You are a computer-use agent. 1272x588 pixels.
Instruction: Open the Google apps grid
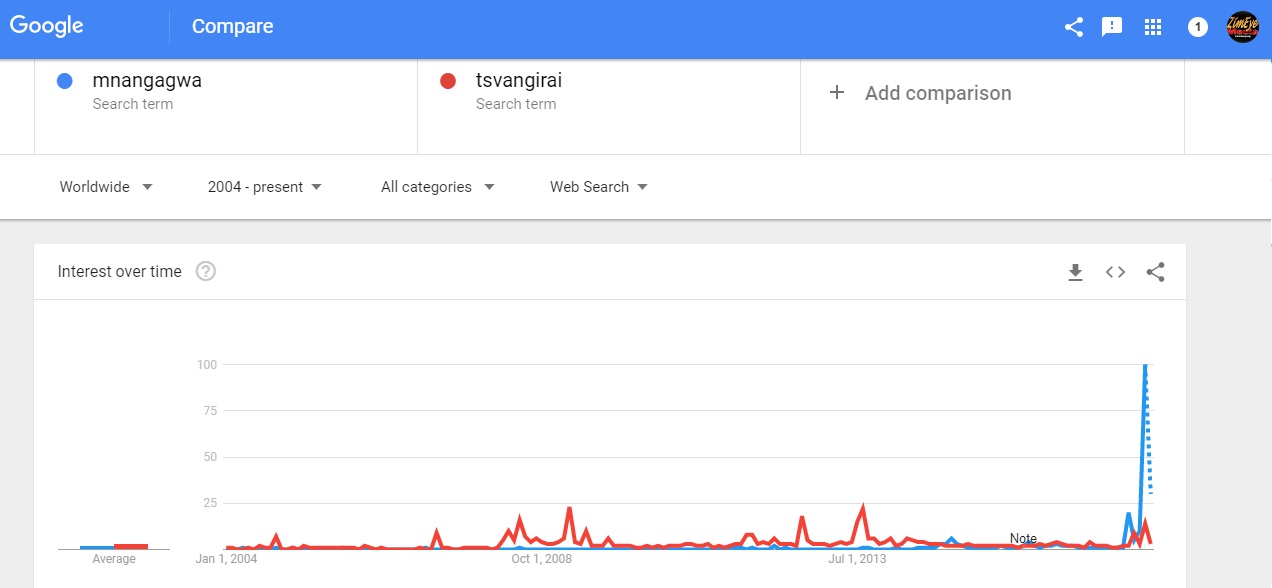point(1153,27)
